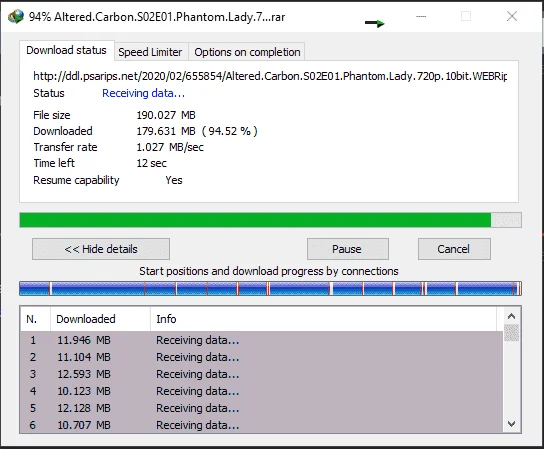Click the downloaded amount 179.631 MB
The width and height of the screenshot is (544, 449).
coord(166,131)
